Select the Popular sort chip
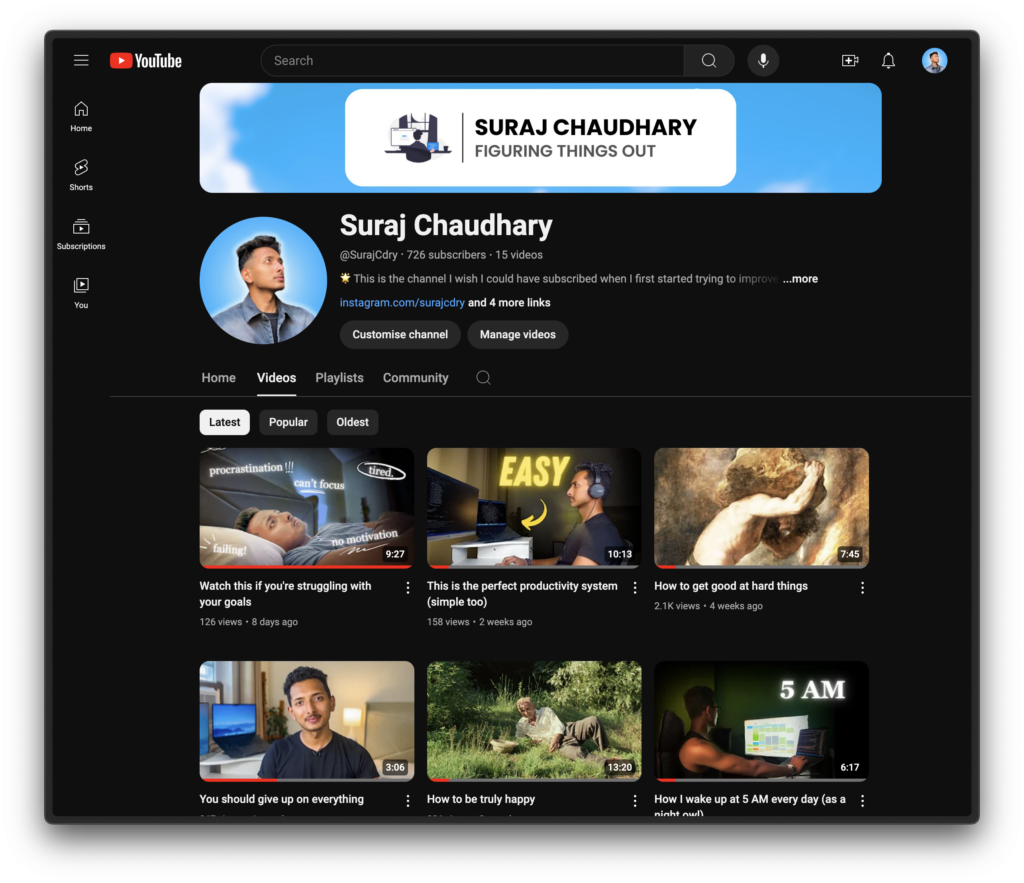Viewport: 1024px width, 883px height. [288, 422]
